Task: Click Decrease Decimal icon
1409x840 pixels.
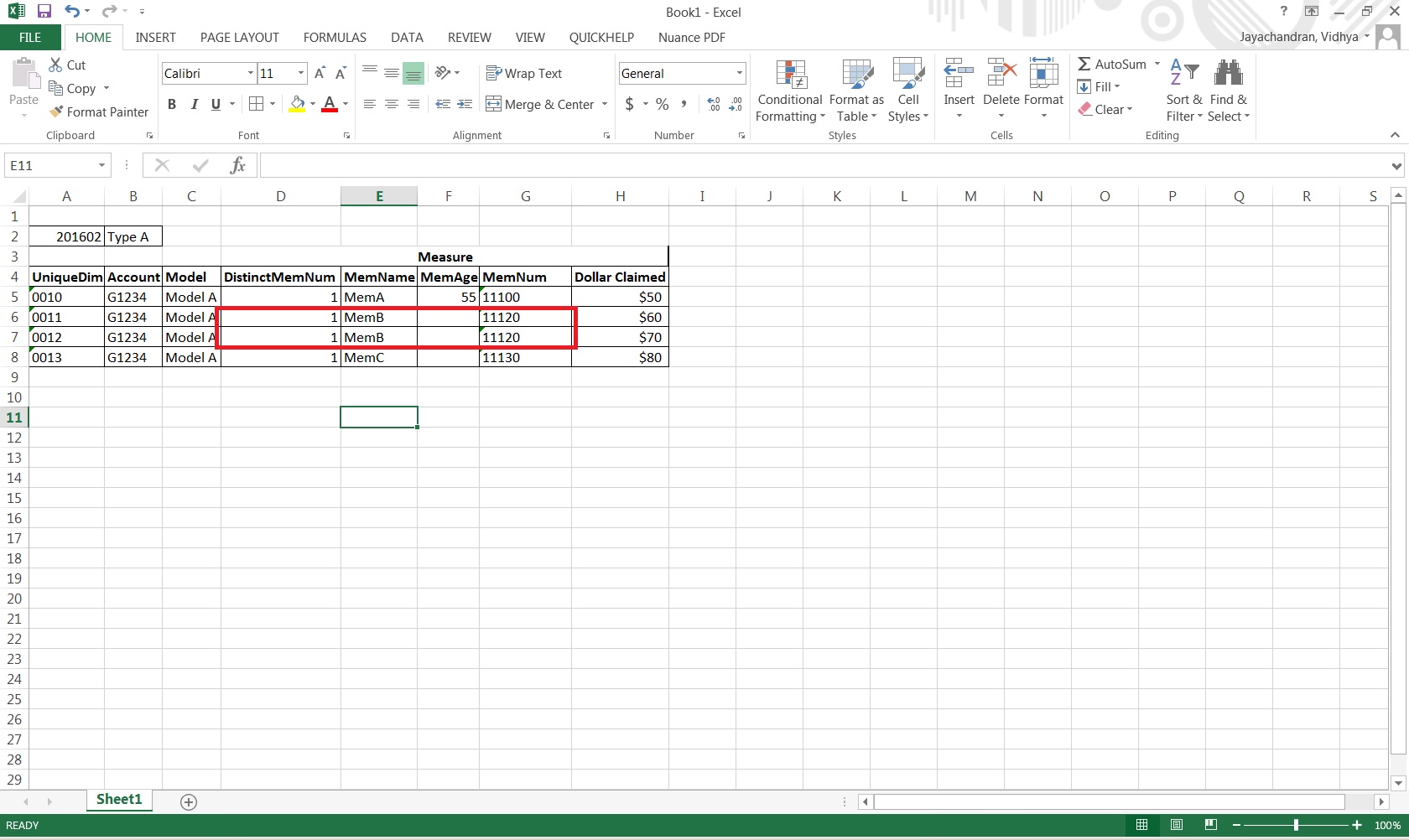Action: [x=736, y=104]
